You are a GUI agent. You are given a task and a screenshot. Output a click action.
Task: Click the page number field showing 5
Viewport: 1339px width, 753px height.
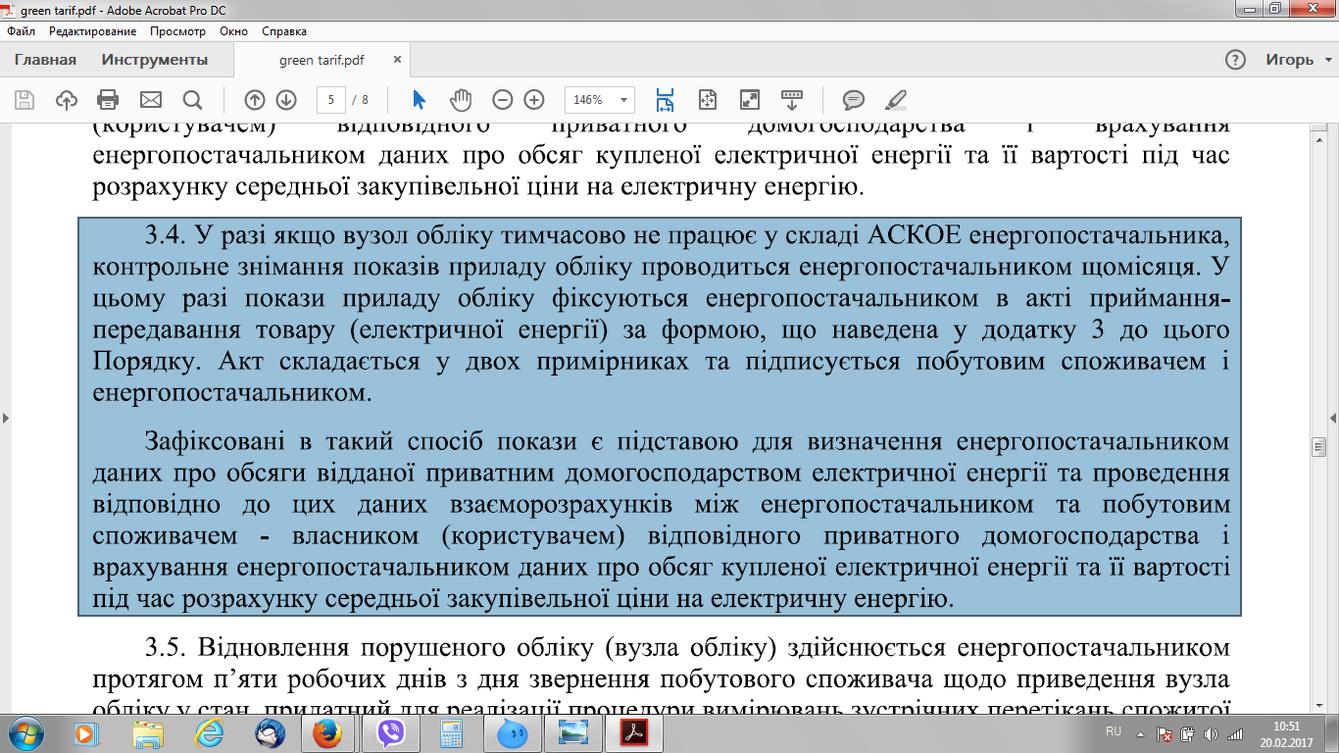click(331, 100)
